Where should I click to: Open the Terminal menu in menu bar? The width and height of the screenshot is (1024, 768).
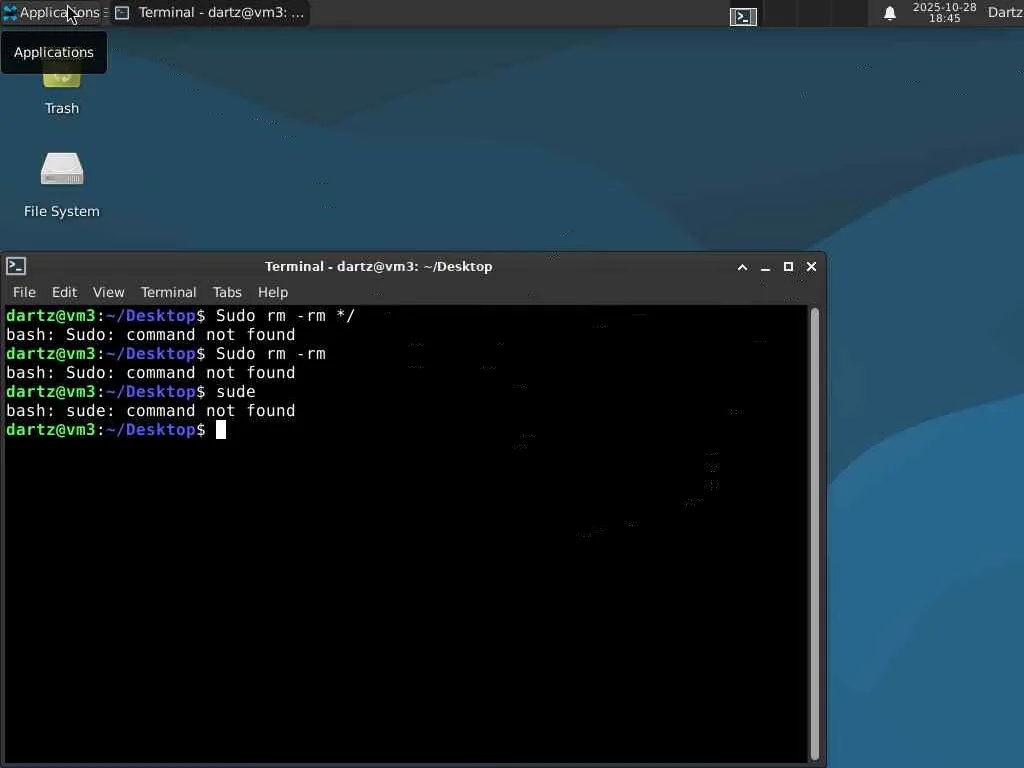click(168, 292)
